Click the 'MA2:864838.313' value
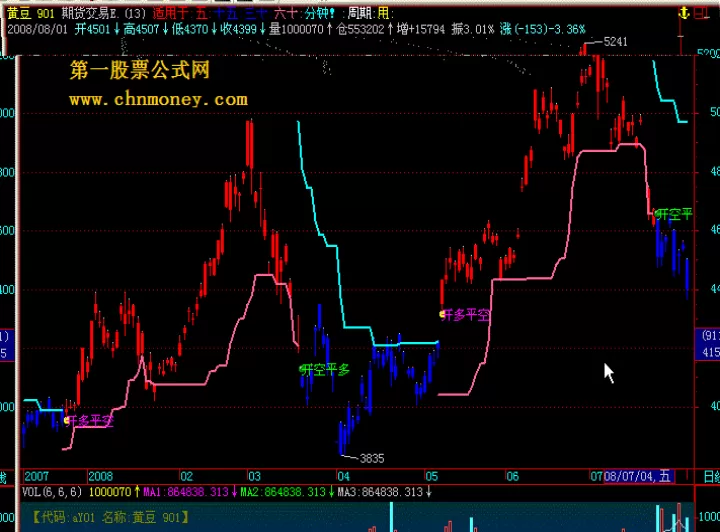 point(283,492)
